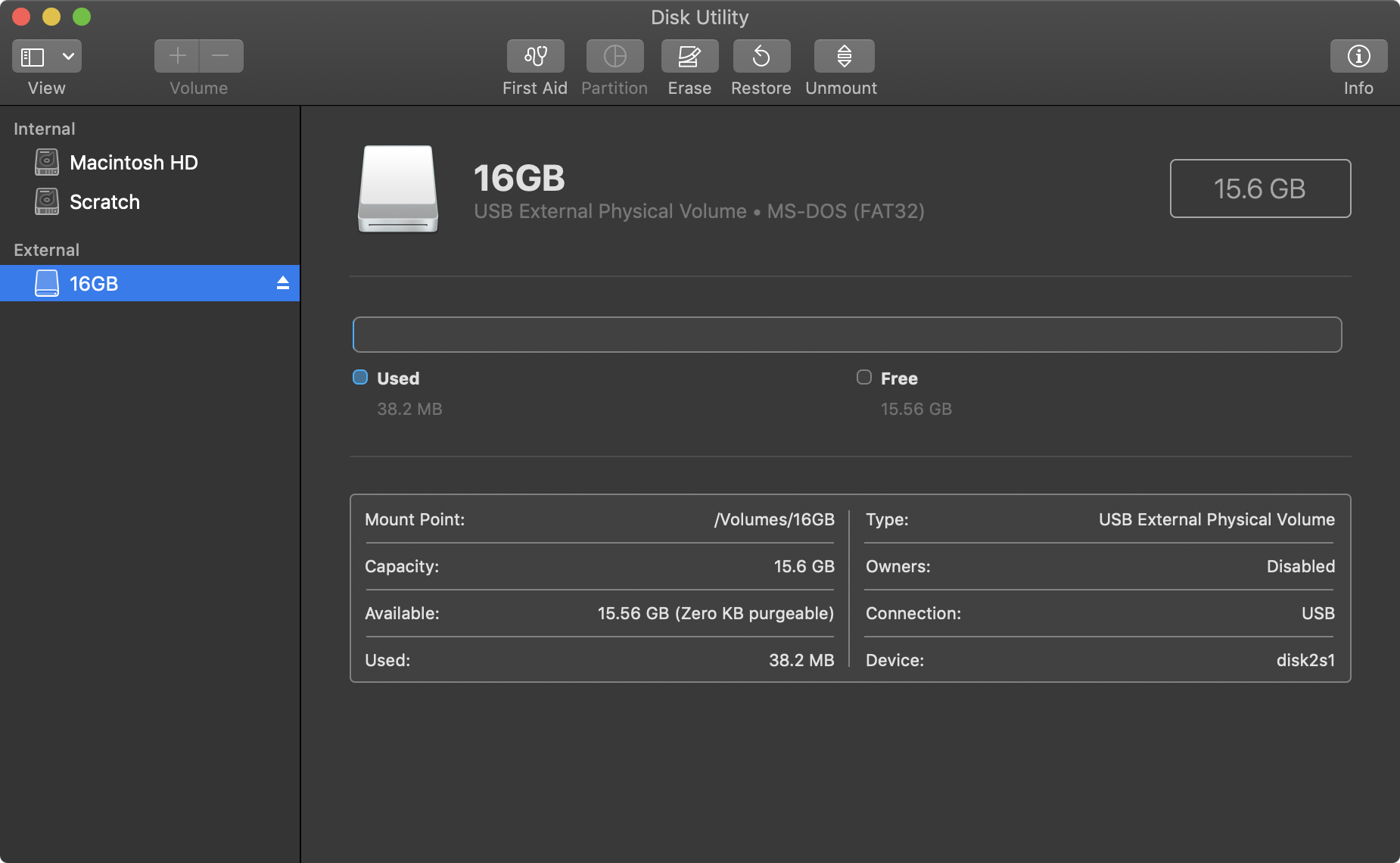This screenshot has height=863, width=1400.
Task: Expand the Volume add button
Action: (176, 55)
